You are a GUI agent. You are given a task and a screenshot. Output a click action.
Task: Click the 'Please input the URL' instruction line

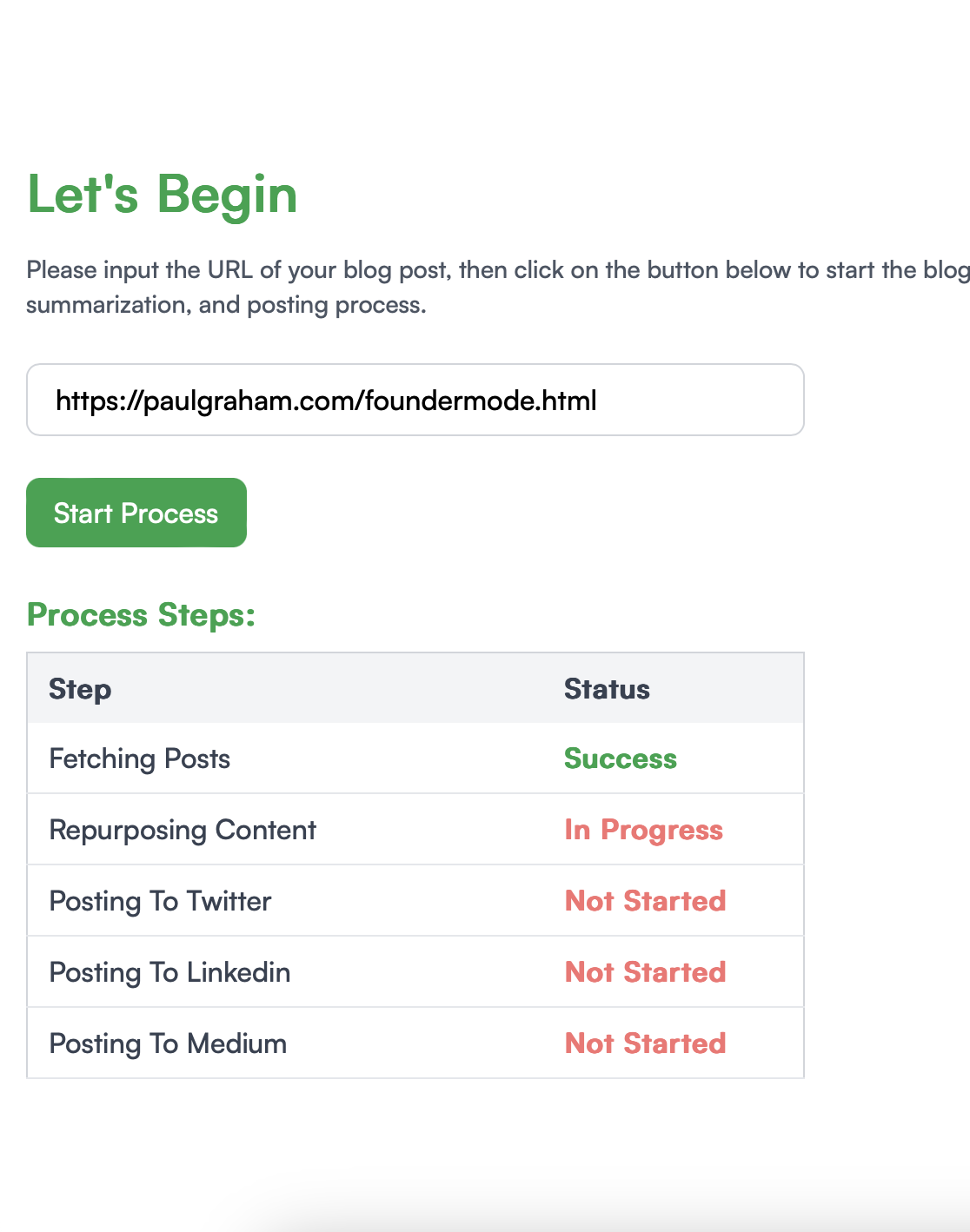pos(497,270)
